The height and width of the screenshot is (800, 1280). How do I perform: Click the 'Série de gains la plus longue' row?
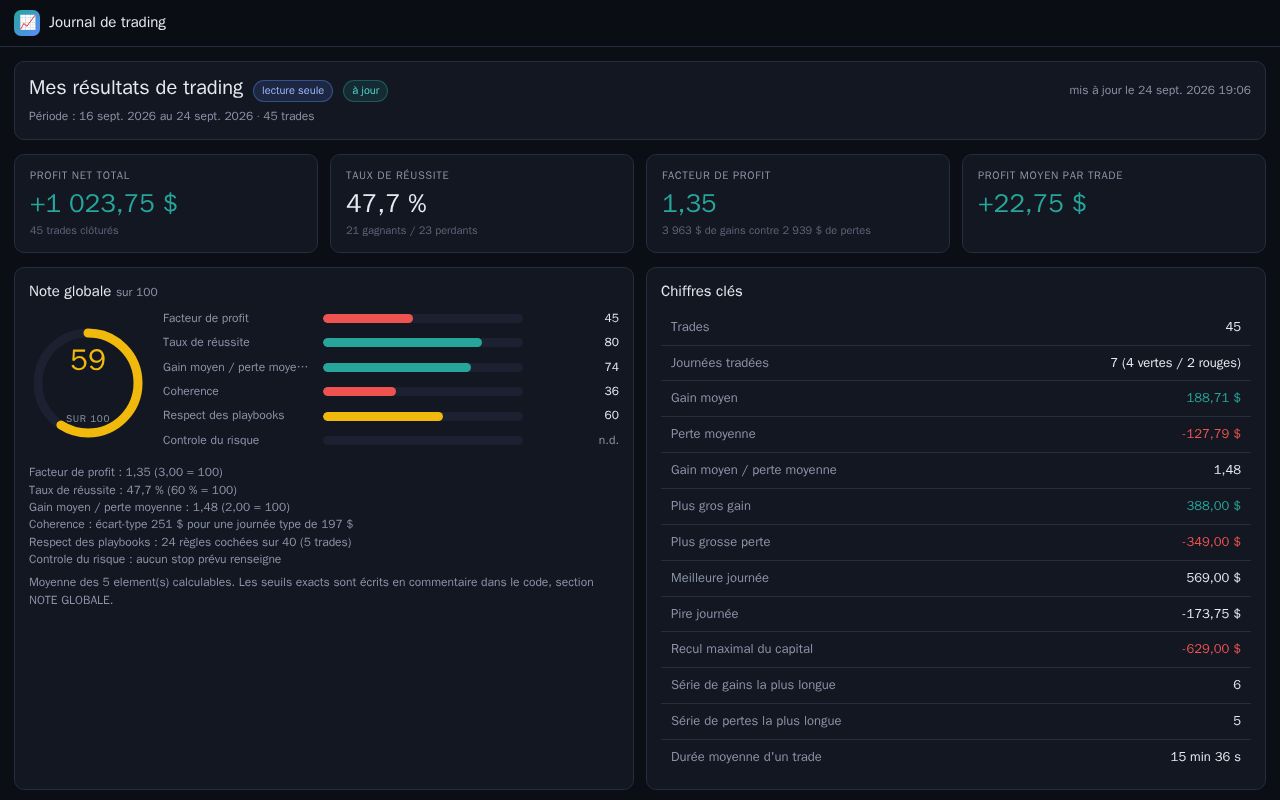click(956, 685)
